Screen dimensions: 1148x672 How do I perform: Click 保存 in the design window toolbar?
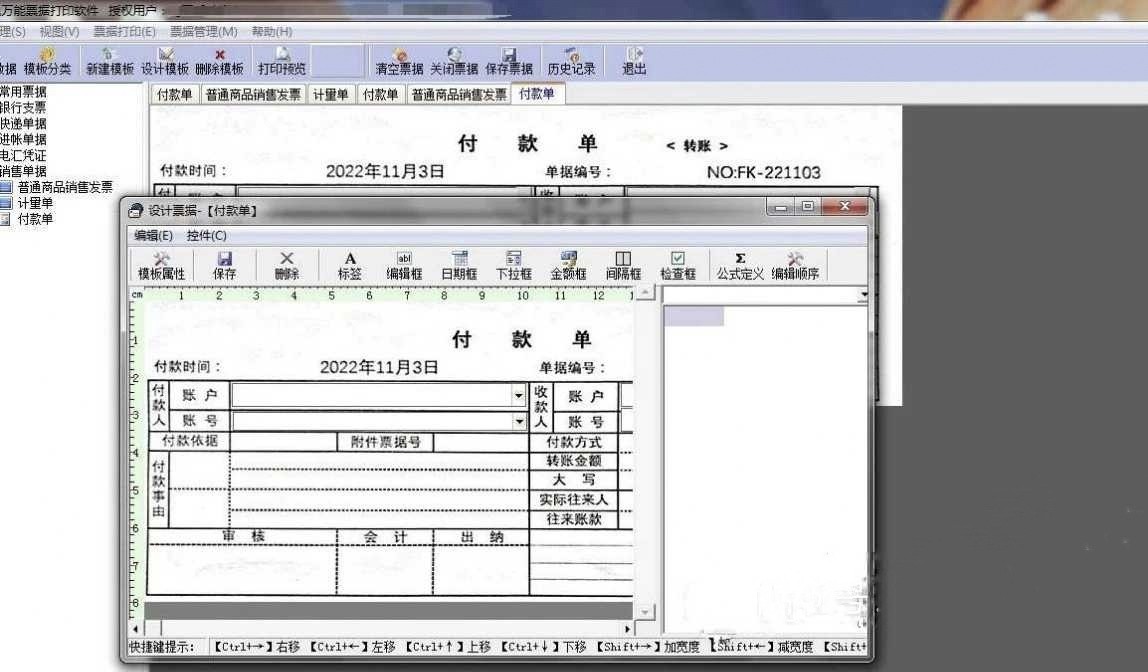pos(225,266)
